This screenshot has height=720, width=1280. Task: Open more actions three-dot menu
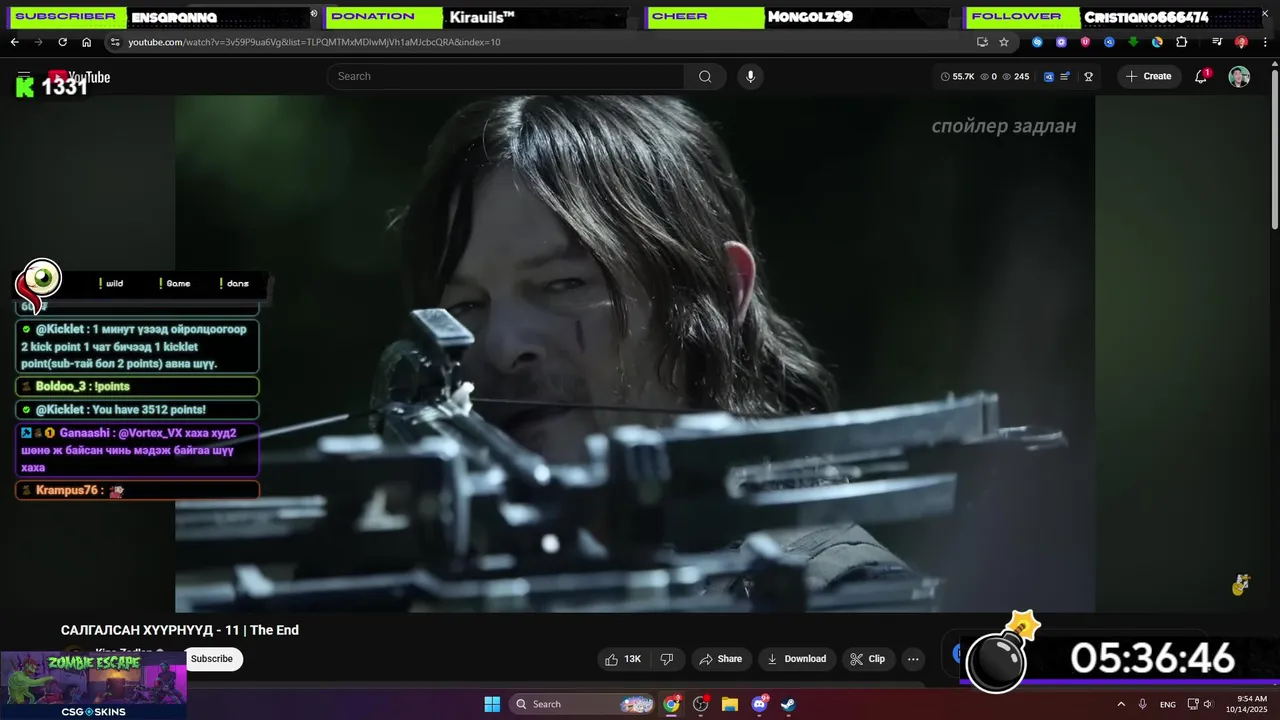click(x=913, y=659)
